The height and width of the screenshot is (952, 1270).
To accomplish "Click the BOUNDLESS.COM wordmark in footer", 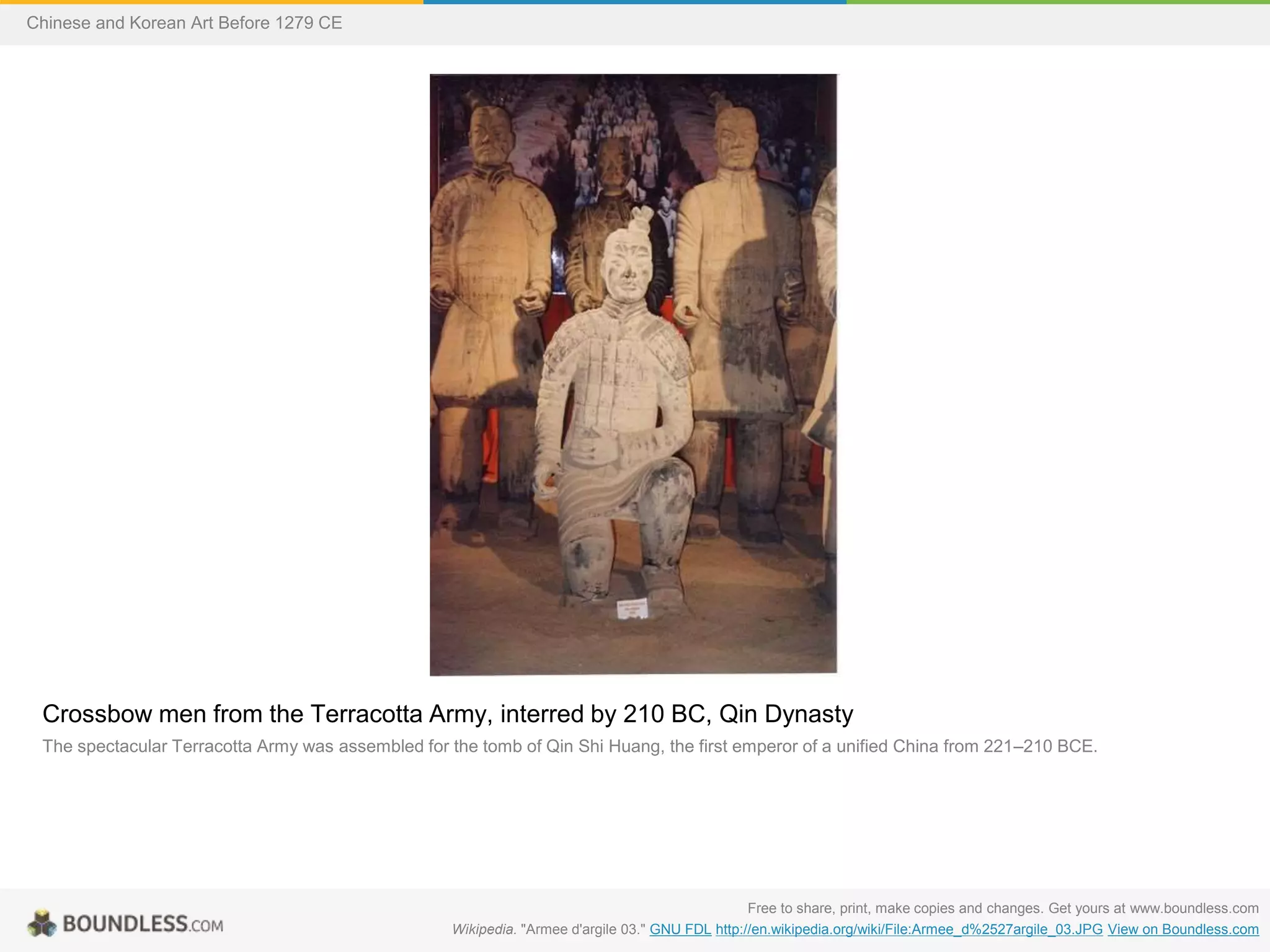I will coord(143,924).
